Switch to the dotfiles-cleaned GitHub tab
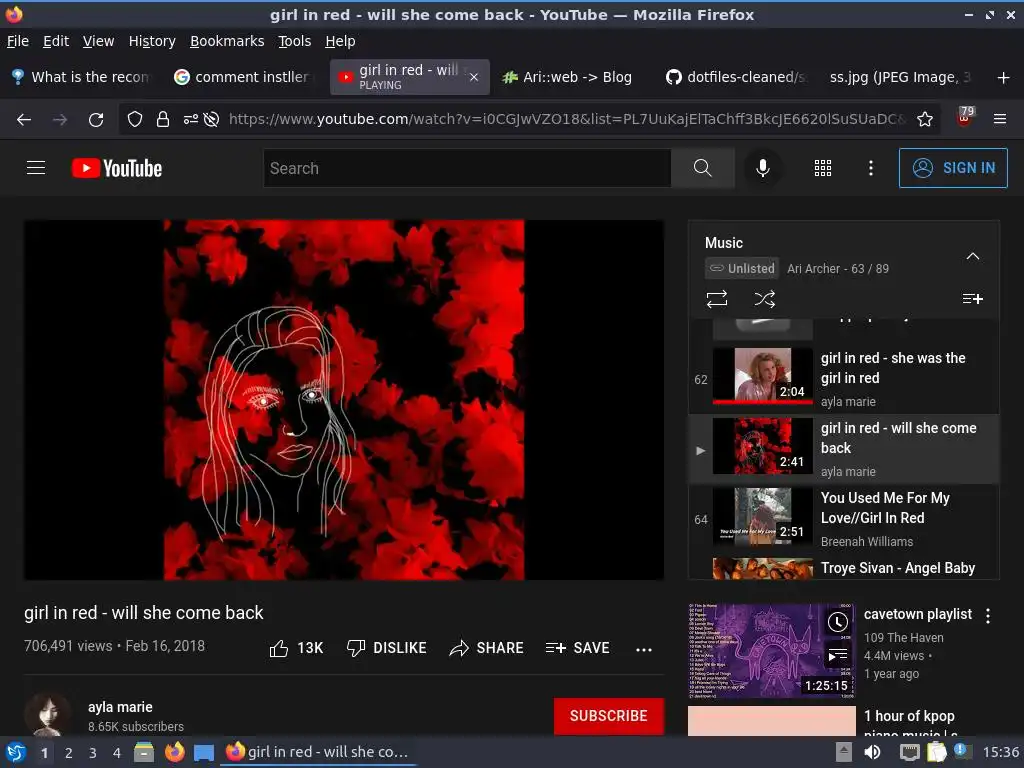Screen dimensions: 1024x768 (x=737, y=77)
